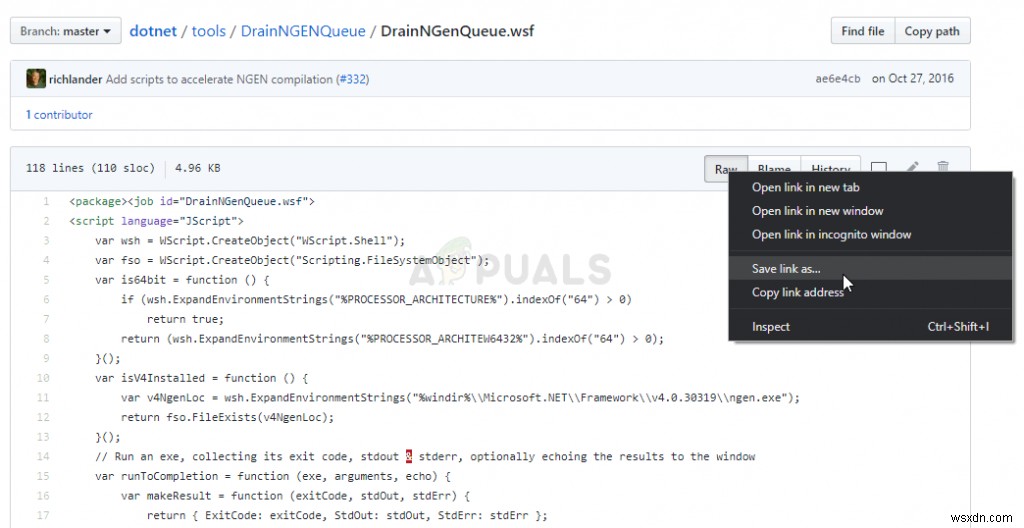The width and height of the screenshot is (1024, 528).
Task: Click the '<script language="JScript">' line
Action: (x=156, y=221)
